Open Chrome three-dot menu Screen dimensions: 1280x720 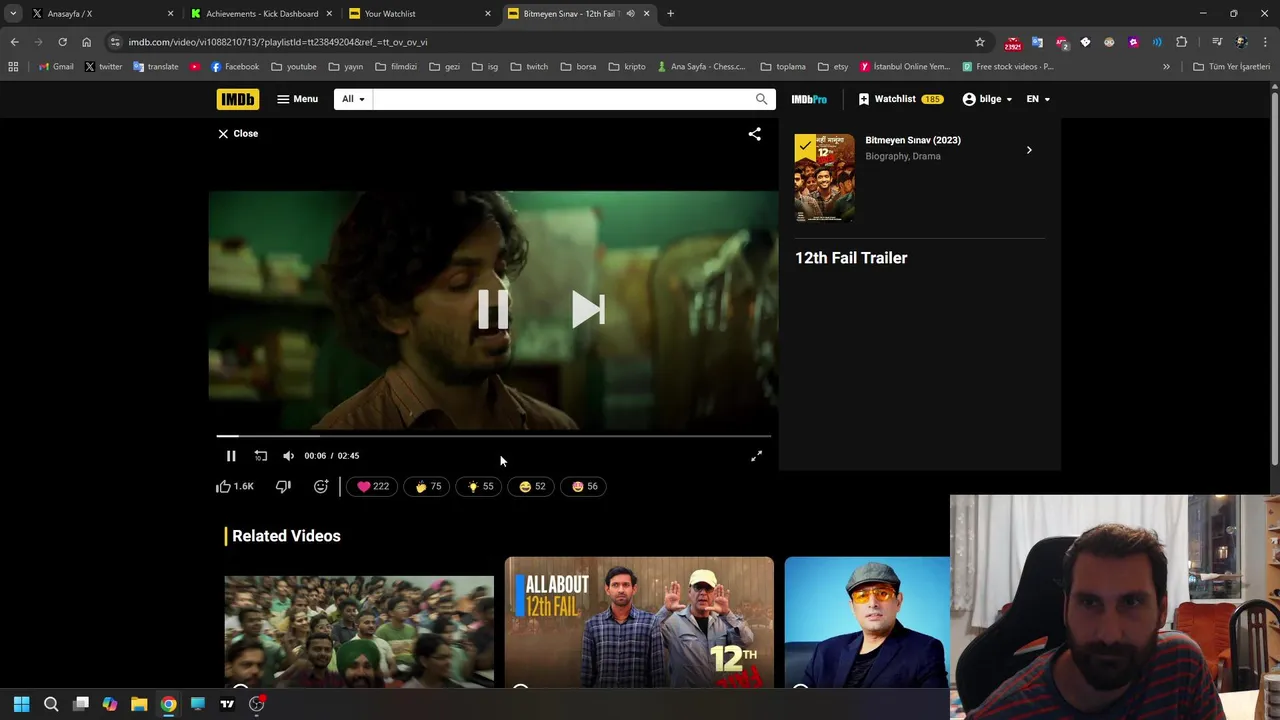click(1266, 42)
